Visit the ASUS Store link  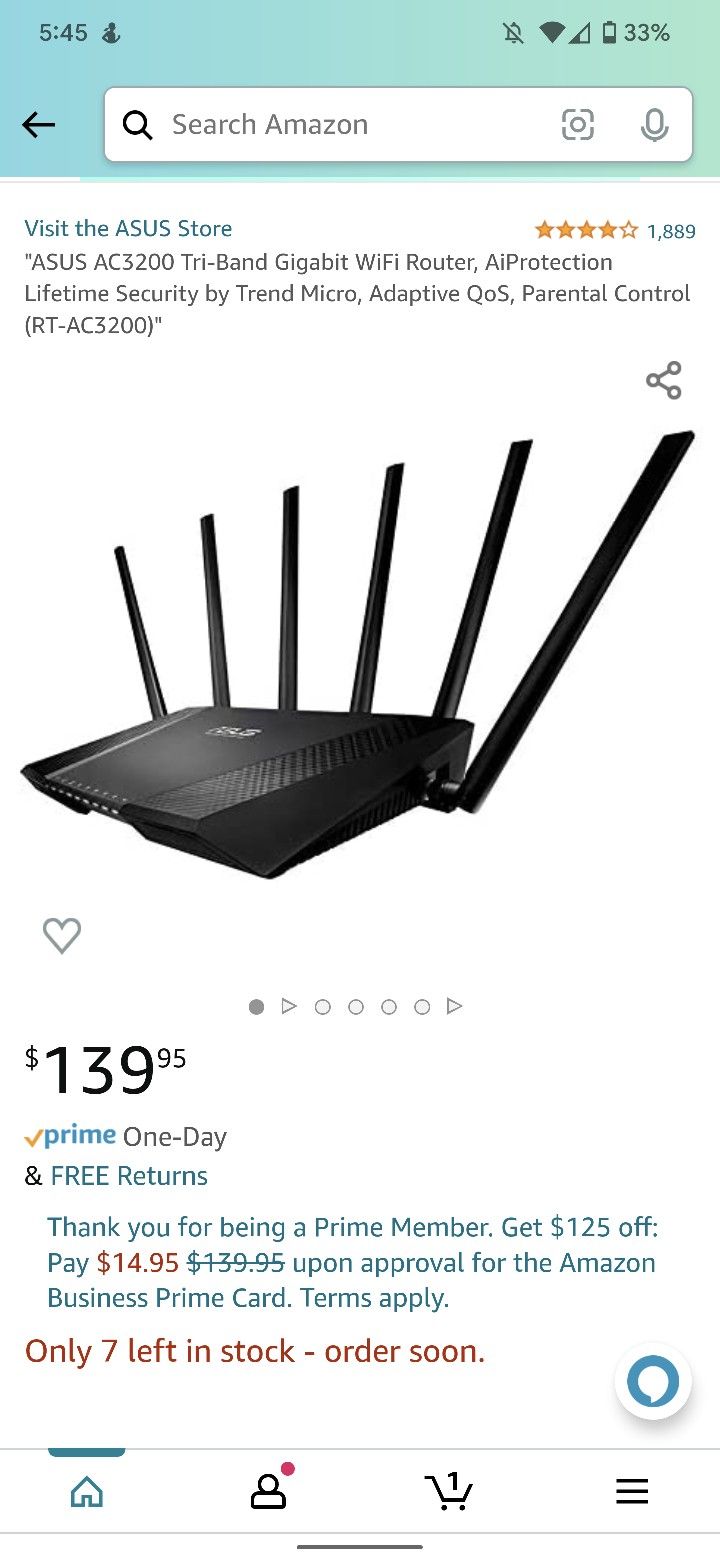pos(128,228)
